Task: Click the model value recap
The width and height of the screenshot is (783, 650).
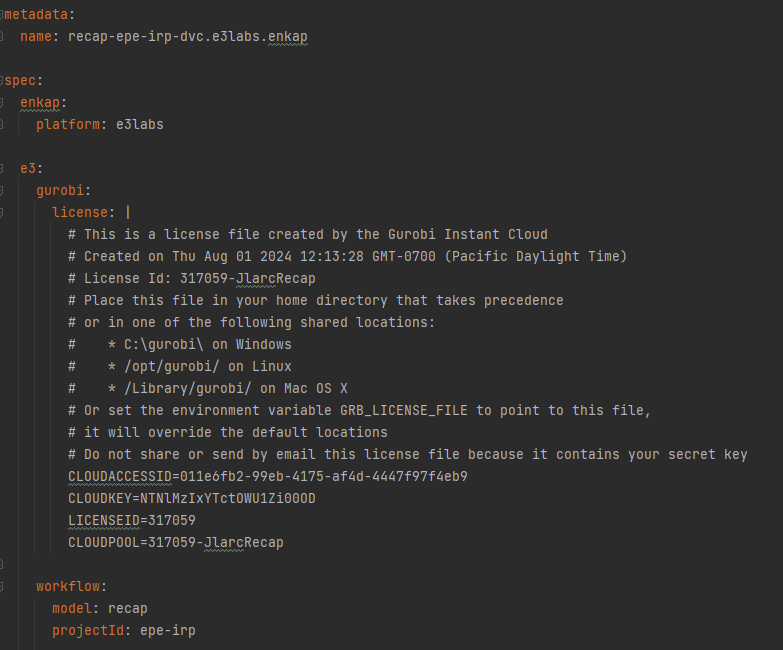Action: [x=128, y=608]
